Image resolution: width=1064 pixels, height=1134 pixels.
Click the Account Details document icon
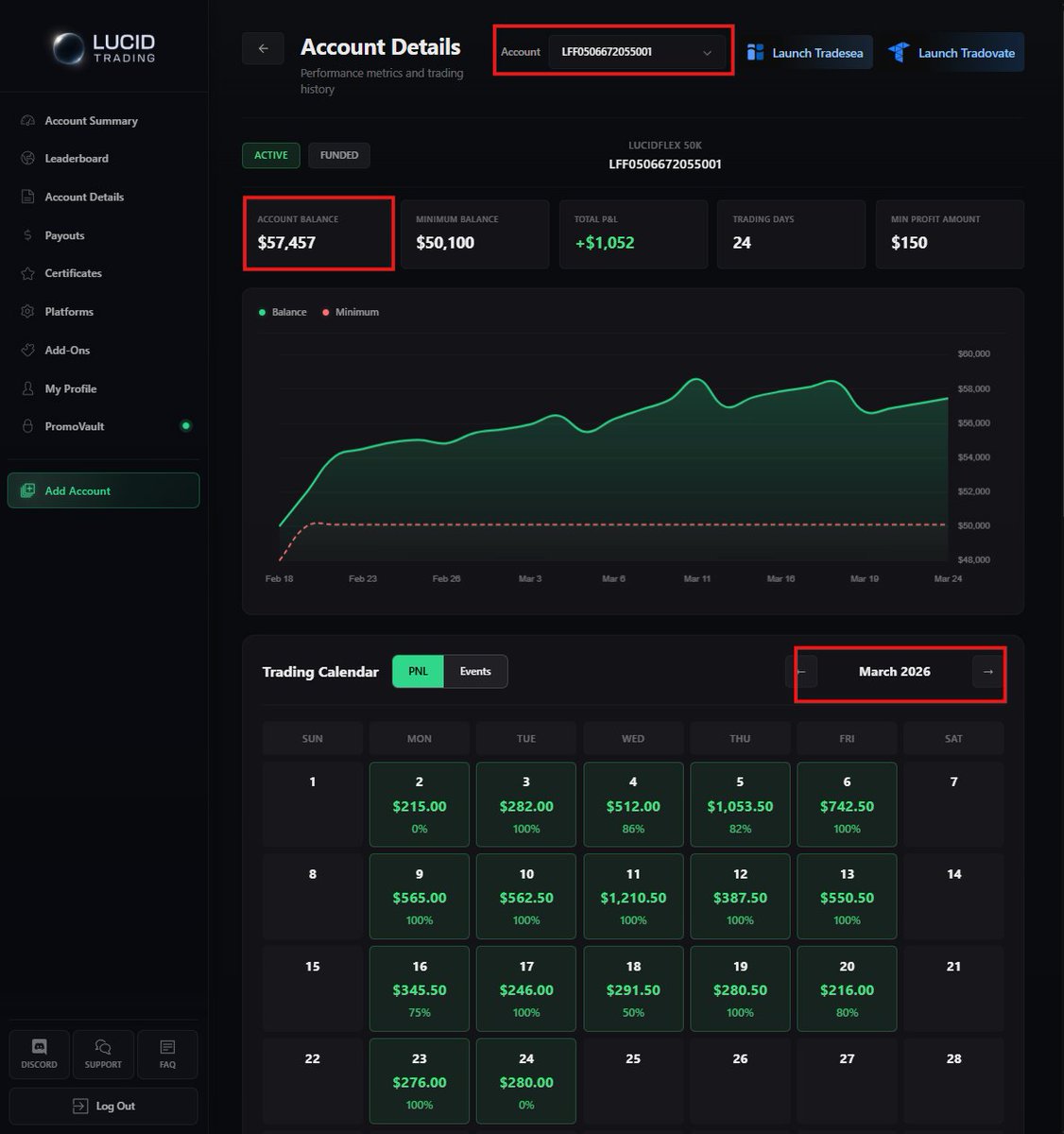click(x=27, y=197)
